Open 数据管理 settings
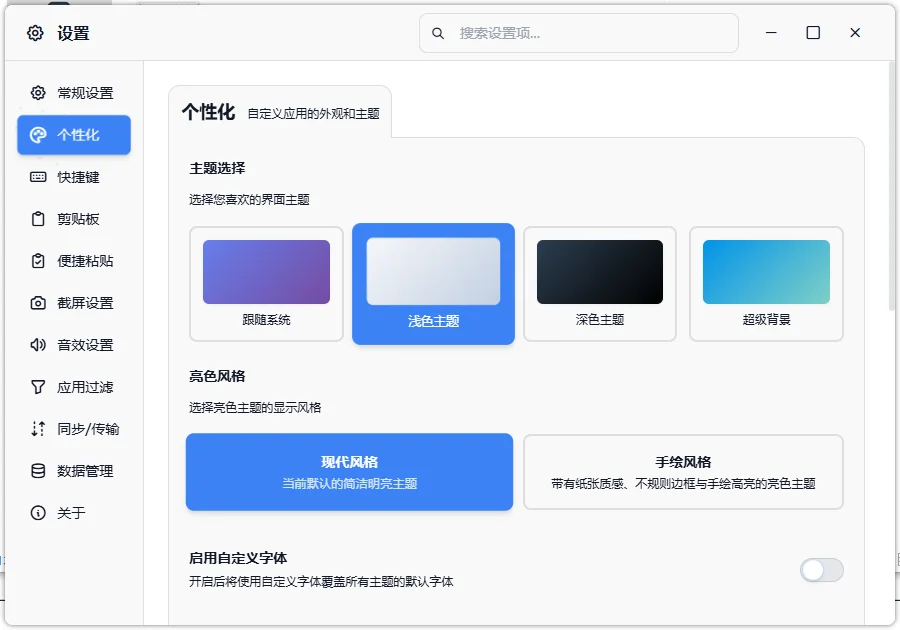The image size is (900, 630). coord(74,470)
